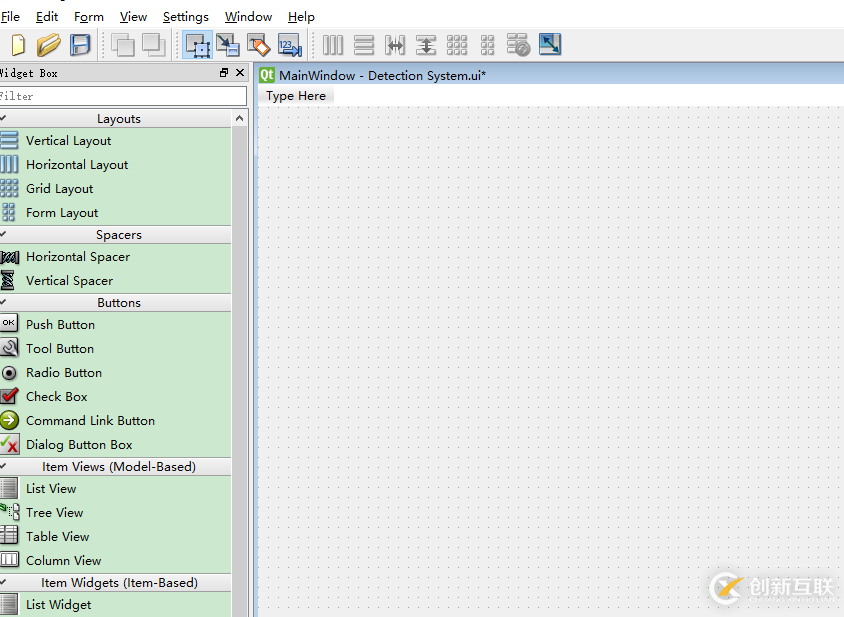This screenshot has width=844, height=617.
Task: Select Tool Button widget
Action: [116, 348]
